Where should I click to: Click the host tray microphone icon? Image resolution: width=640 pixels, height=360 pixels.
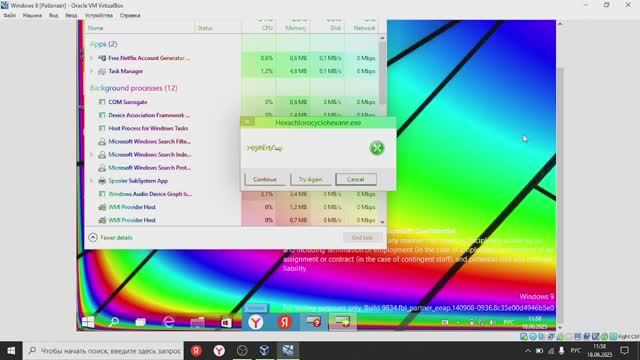(562, 351)
